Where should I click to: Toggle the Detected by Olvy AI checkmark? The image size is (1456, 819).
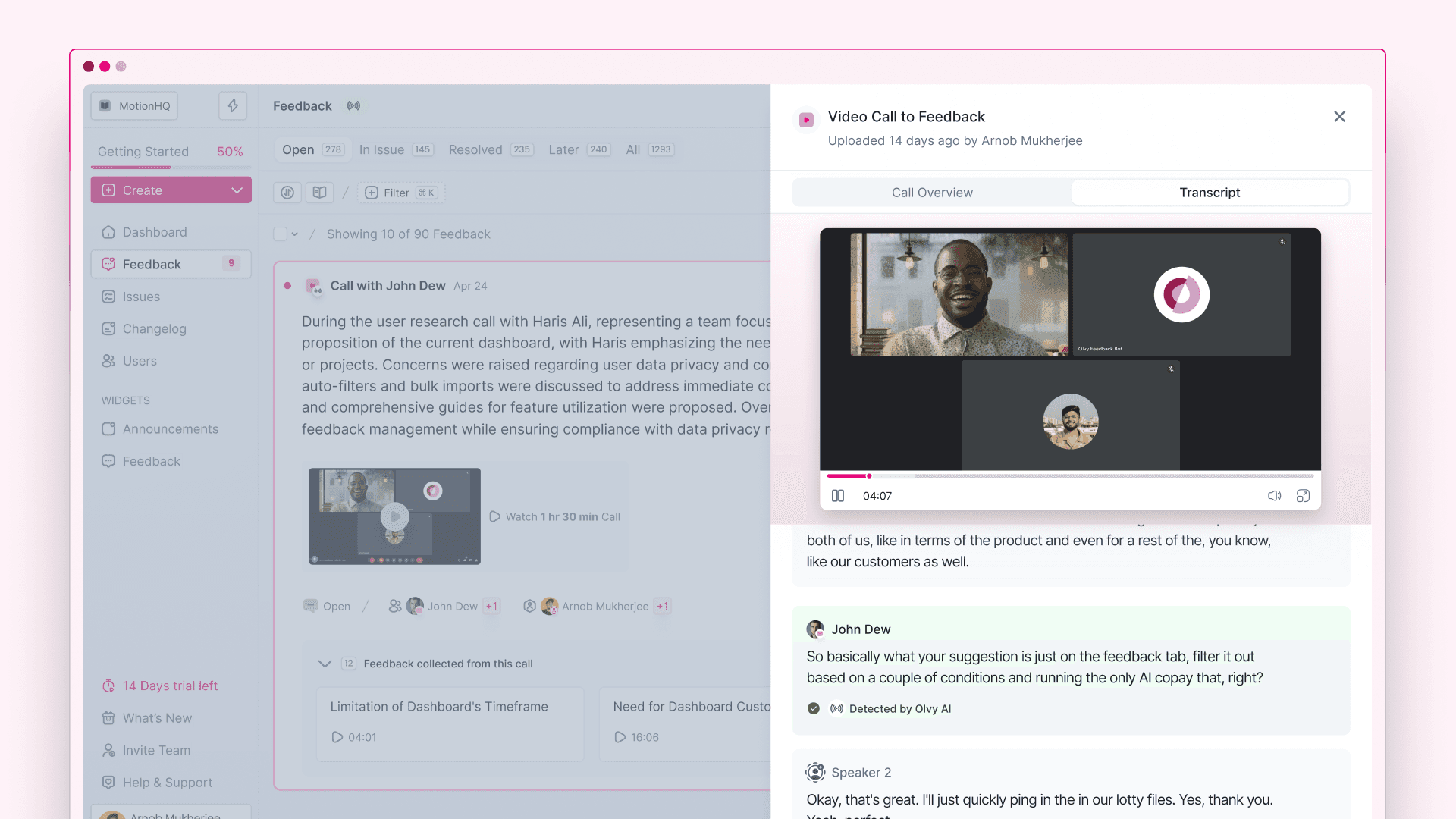click(x=814, y=708)
